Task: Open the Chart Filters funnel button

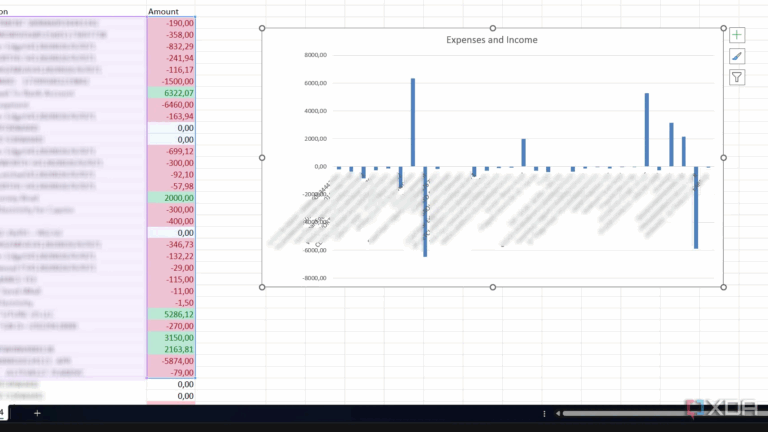Action: point(737,77)
